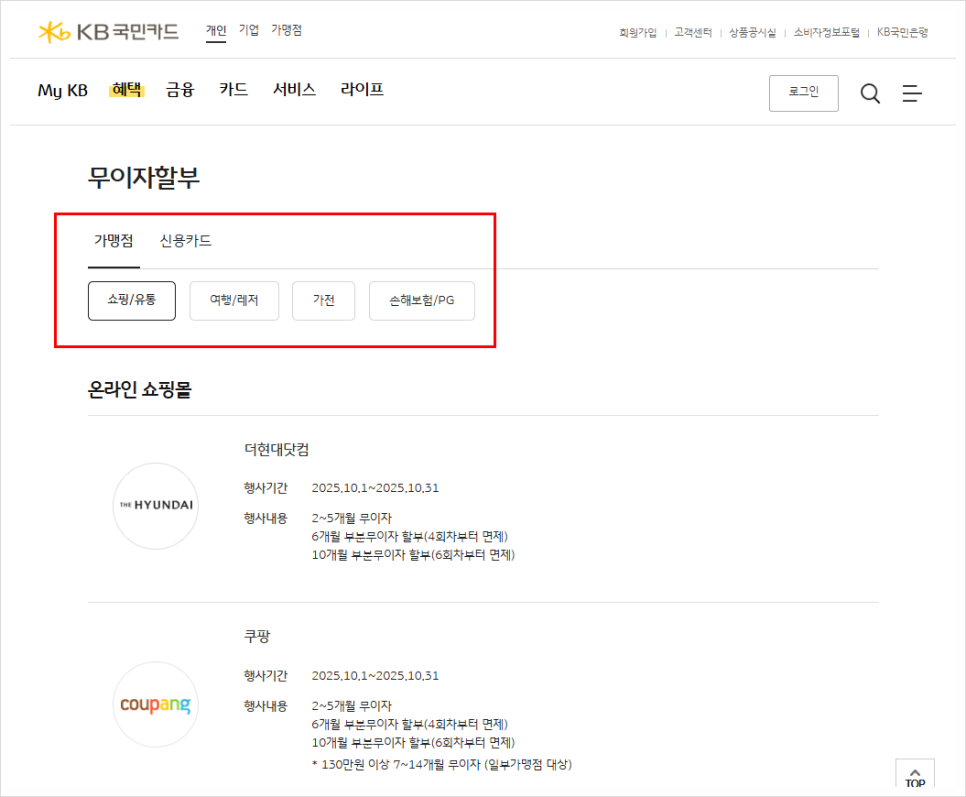The height and width of the screenshot is (797, 966).
Task: Open the hamburger full menu icon
Action: [x=911, y=93]
